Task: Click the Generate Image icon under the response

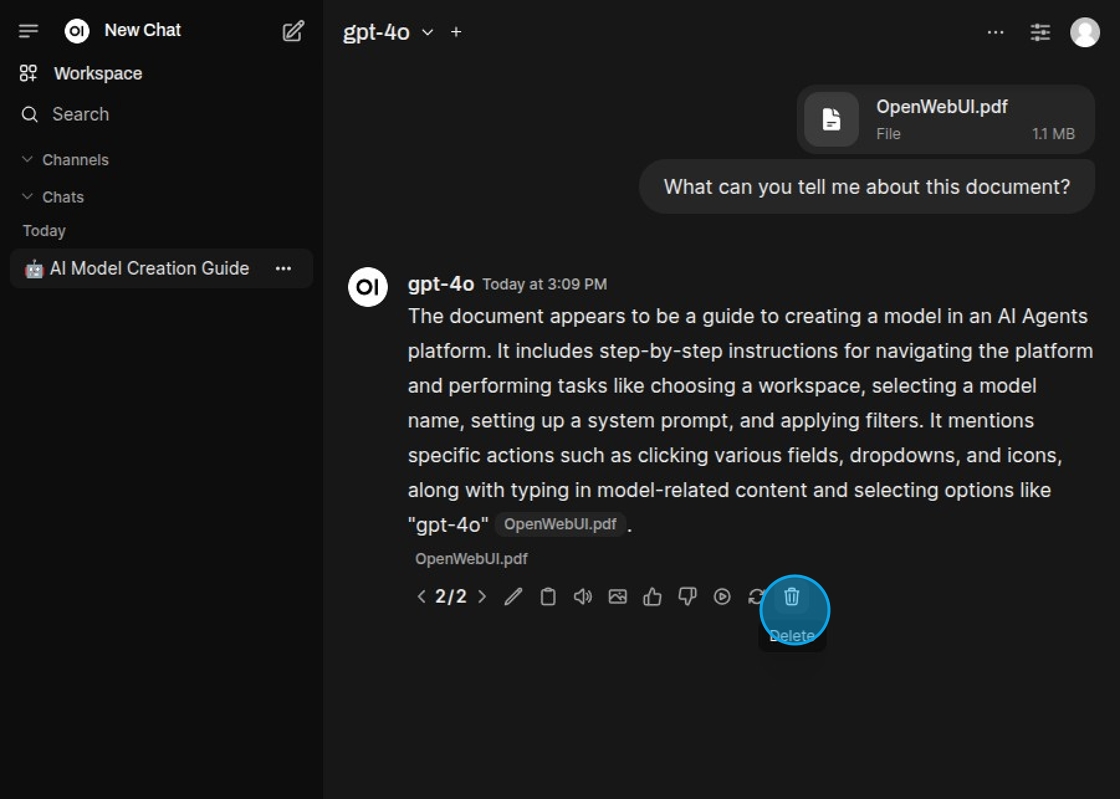Action: point(618,597)
